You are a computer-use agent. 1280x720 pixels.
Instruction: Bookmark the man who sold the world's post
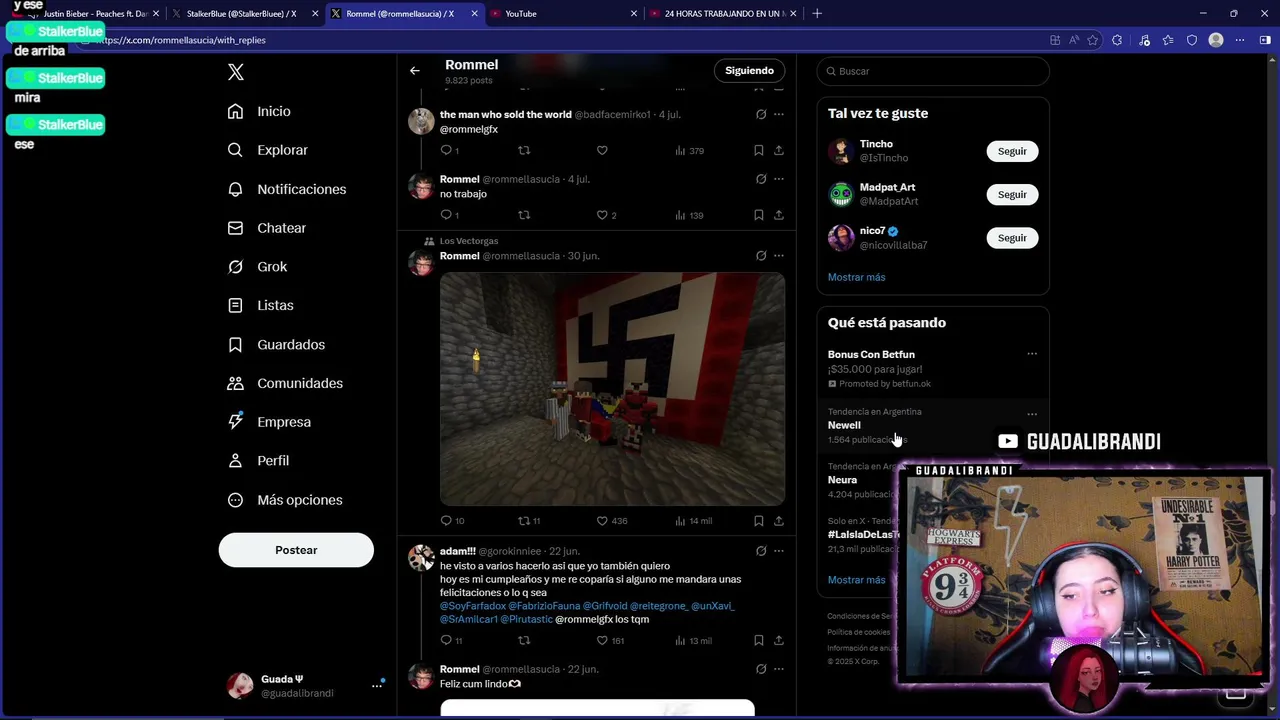click(759, 150)
